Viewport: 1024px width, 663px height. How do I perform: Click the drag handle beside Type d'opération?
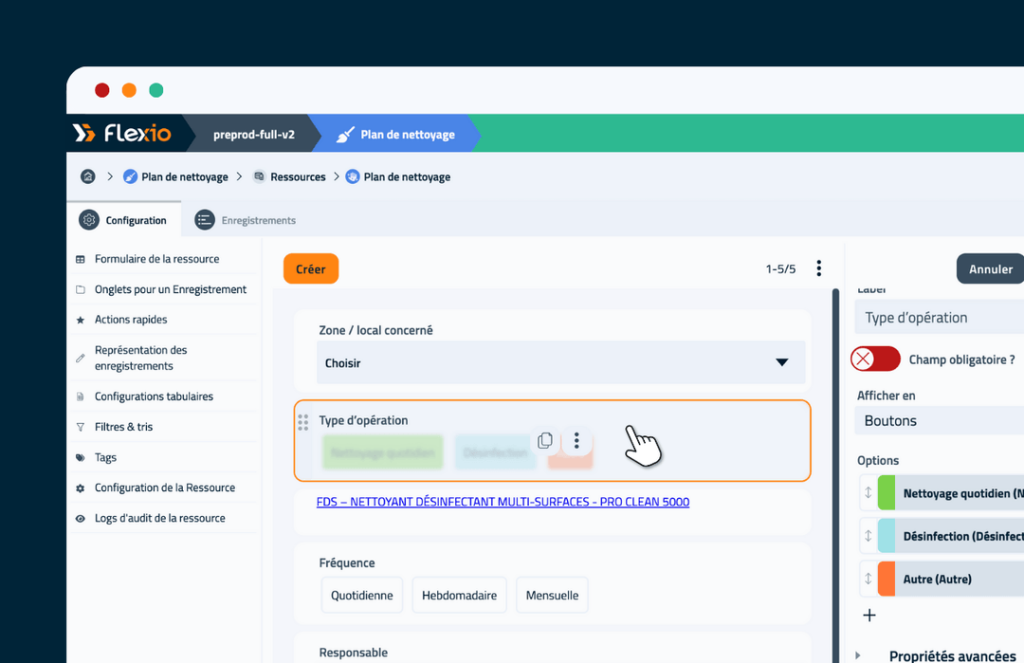pos(303,423)
